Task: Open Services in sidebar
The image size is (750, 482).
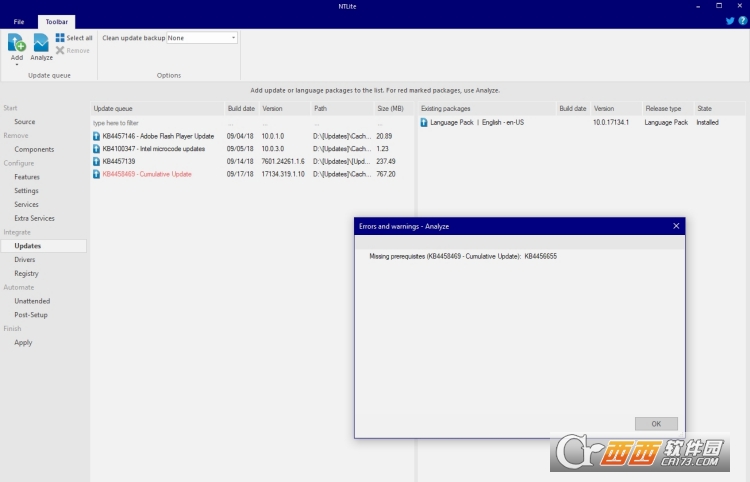Action: [x=26, y=205]
